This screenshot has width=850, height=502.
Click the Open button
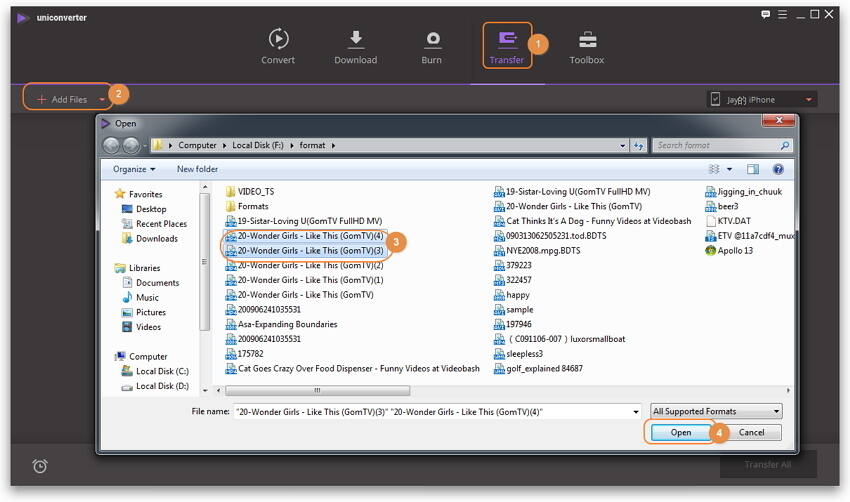pos(680,432)
